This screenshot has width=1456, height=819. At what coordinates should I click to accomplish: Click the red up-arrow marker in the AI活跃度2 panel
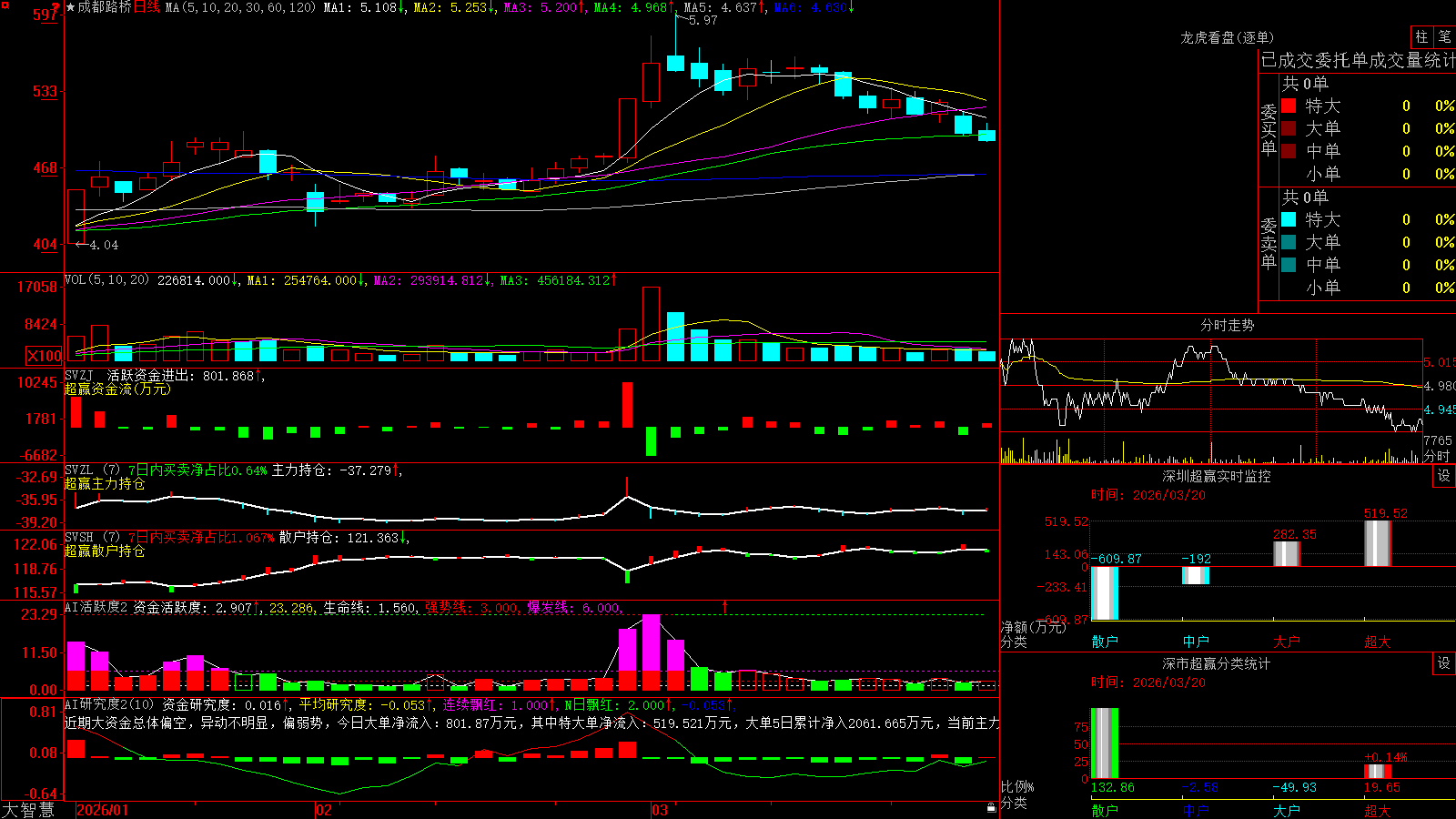725,607
